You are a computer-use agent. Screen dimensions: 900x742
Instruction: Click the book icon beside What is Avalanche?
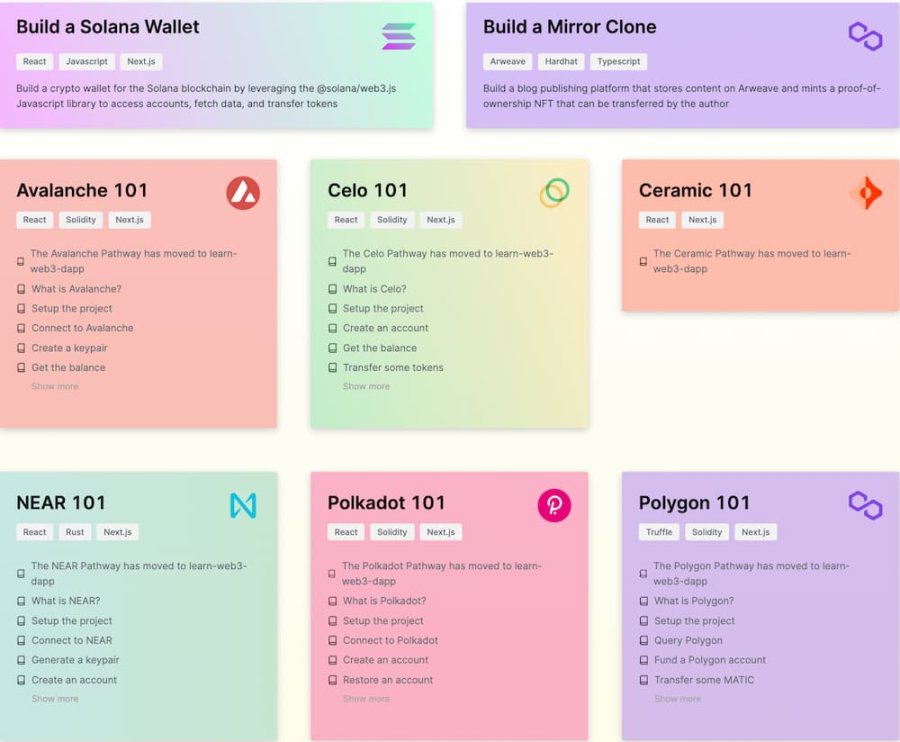point(21,289)
